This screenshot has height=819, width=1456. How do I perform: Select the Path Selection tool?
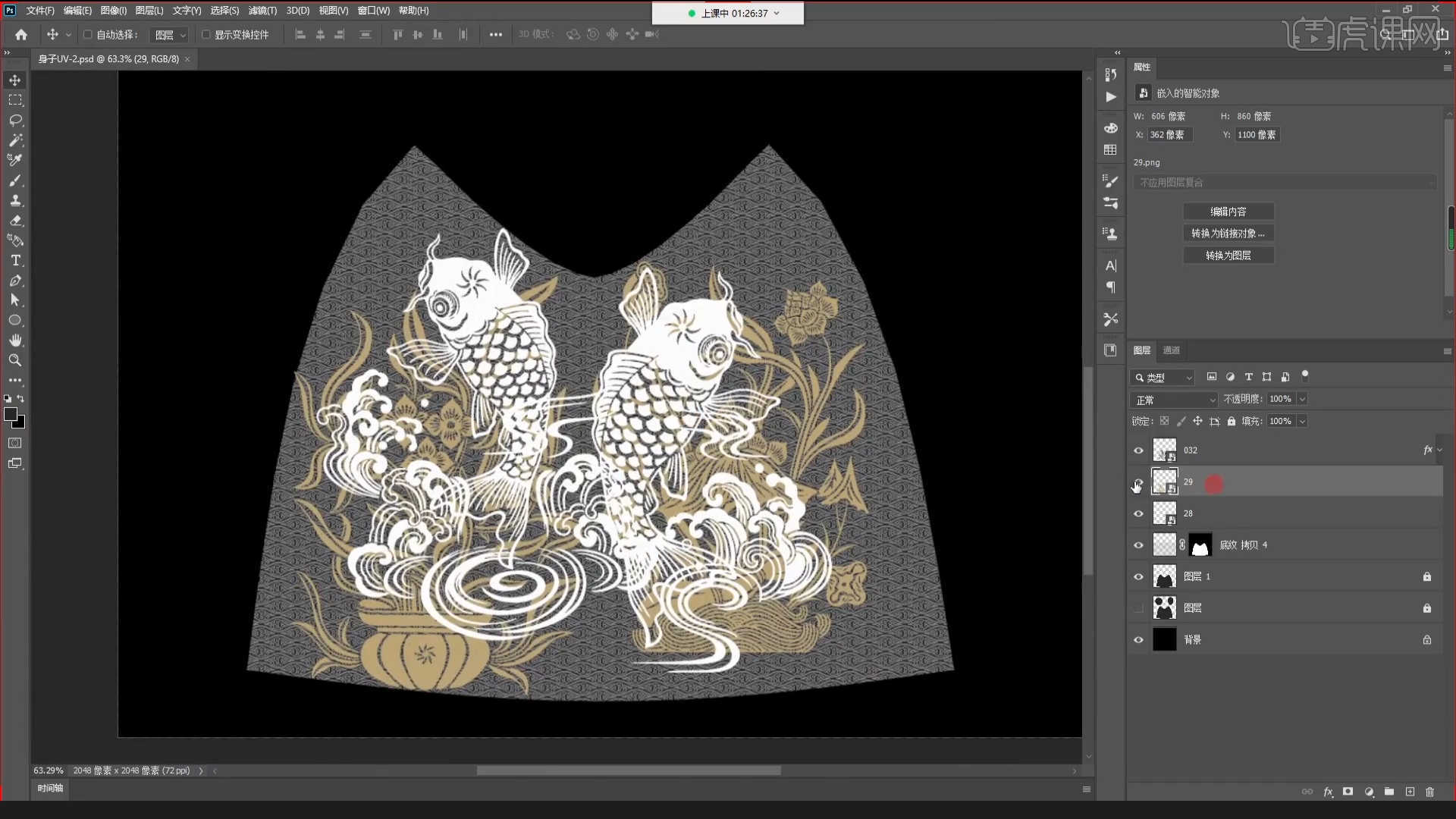point(15,300)
